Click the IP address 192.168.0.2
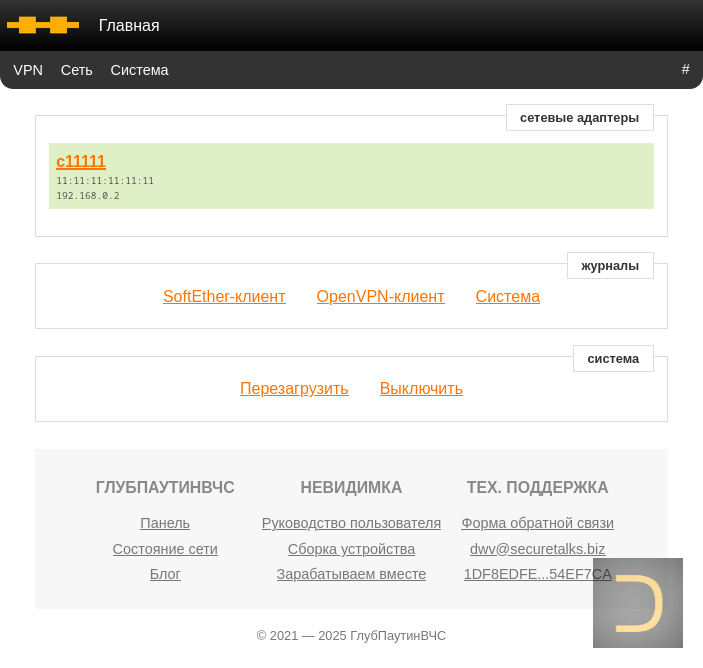Screen dimensions: 703x668 click(88, 195)
